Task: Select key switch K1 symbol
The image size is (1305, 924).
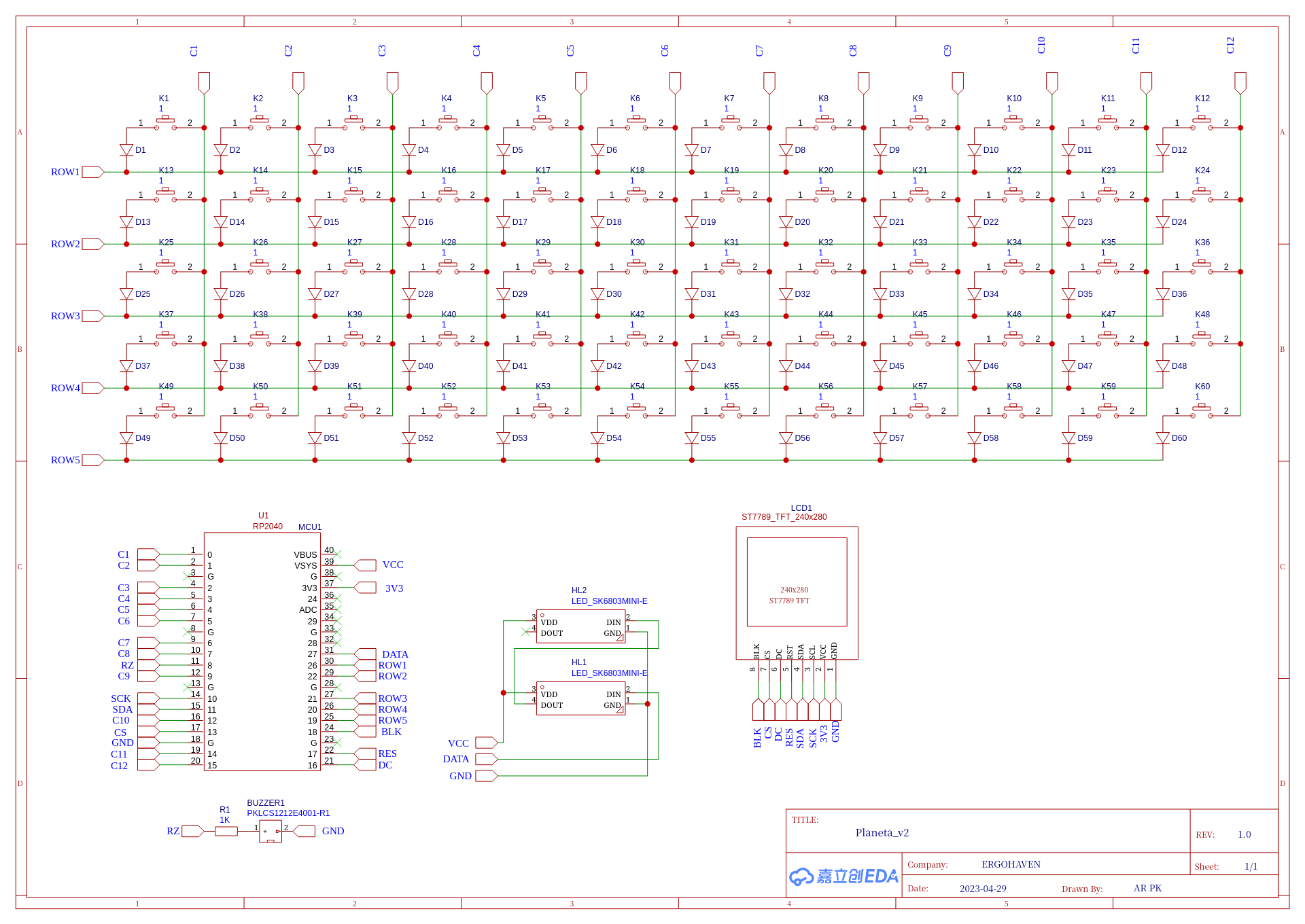Action: click(x=165, y=122)
